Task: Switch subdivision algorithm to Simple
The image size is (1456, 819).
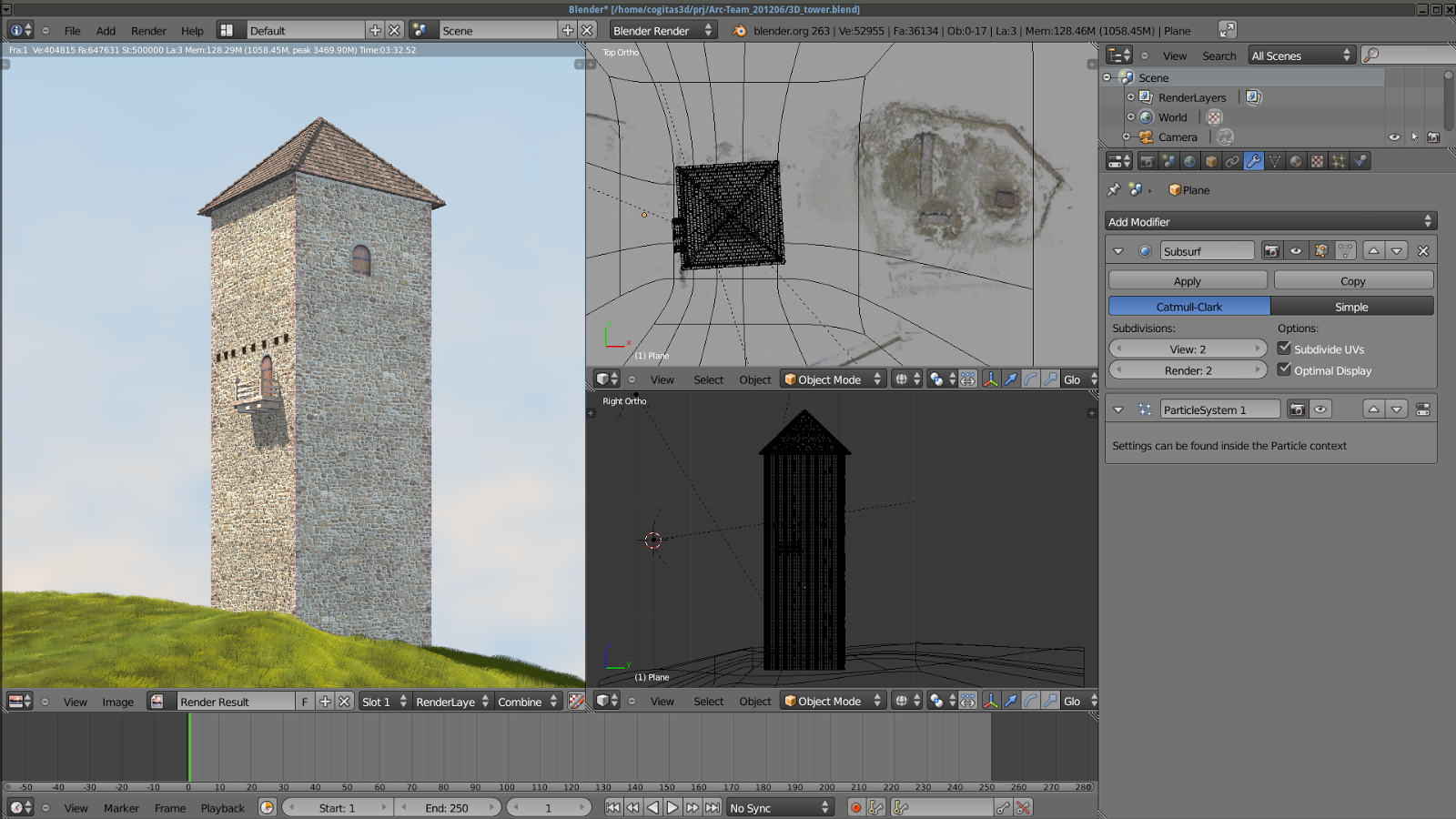Action: tap(1352, 306)
